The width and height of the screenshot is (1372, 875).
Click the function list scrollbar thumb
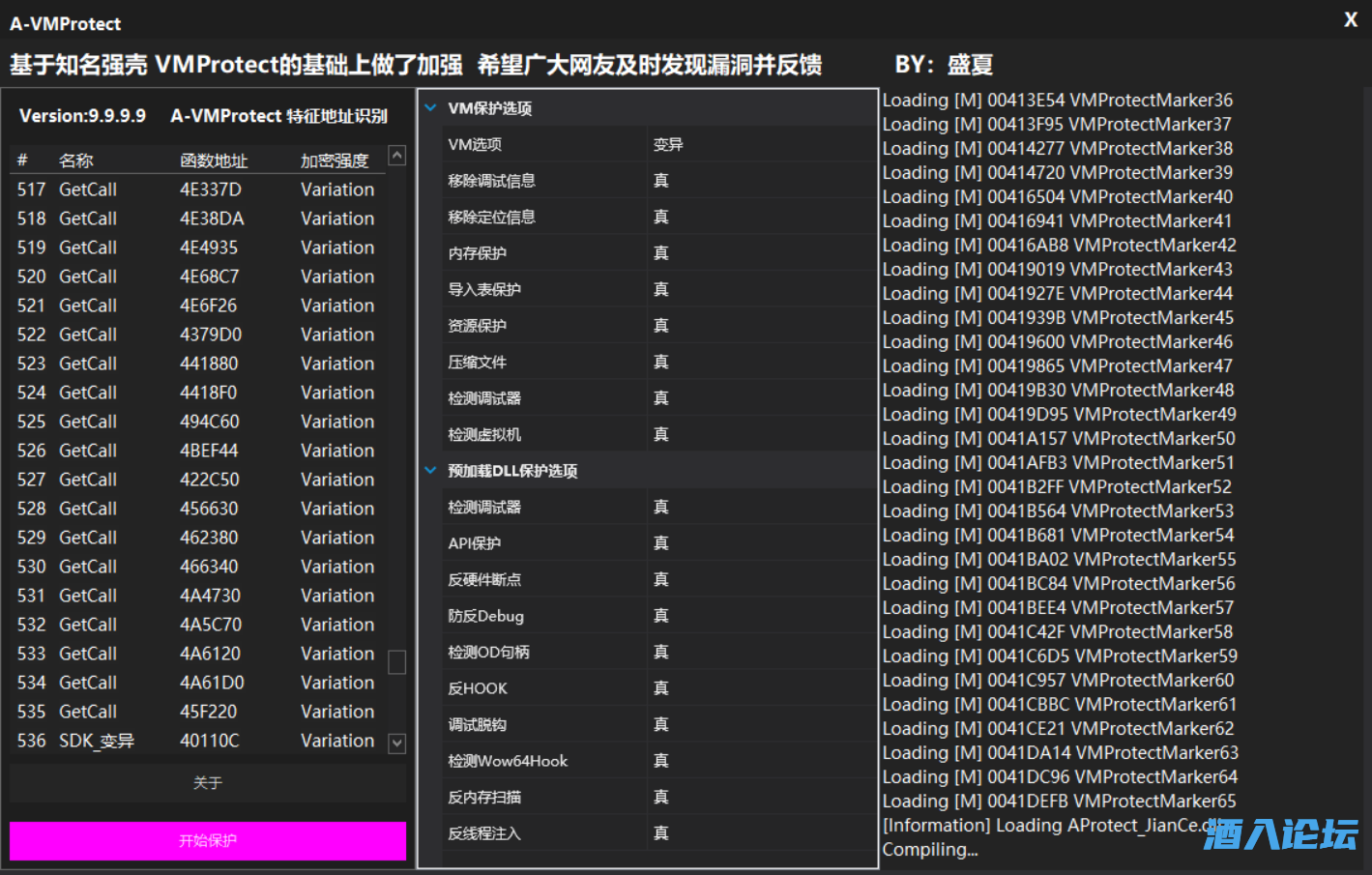click(x=396, y=662)
